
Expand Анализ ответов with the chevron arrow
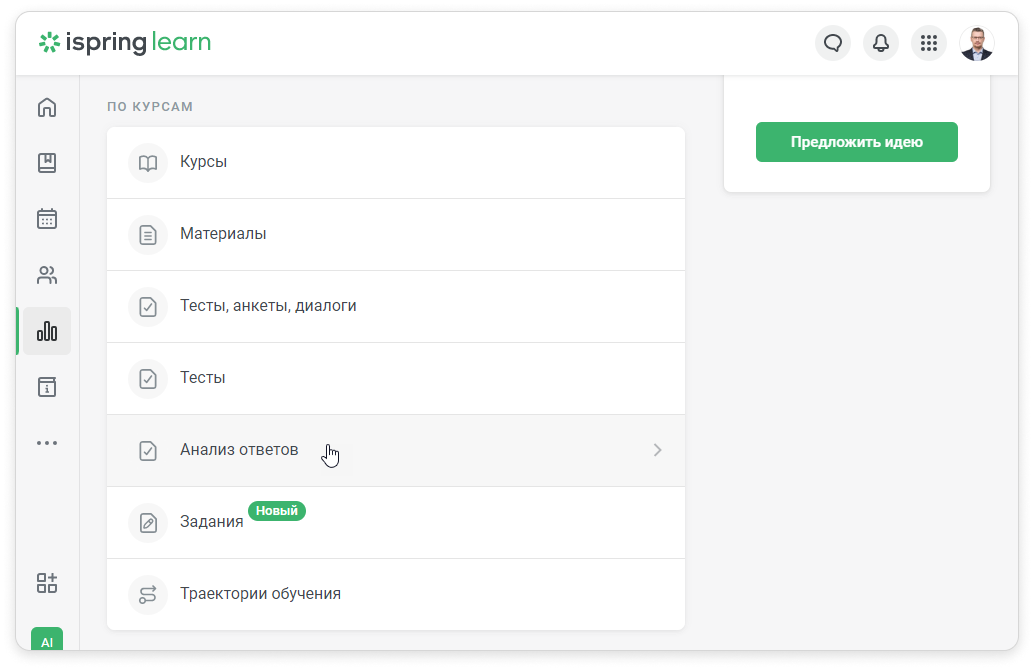coord(657,450)
